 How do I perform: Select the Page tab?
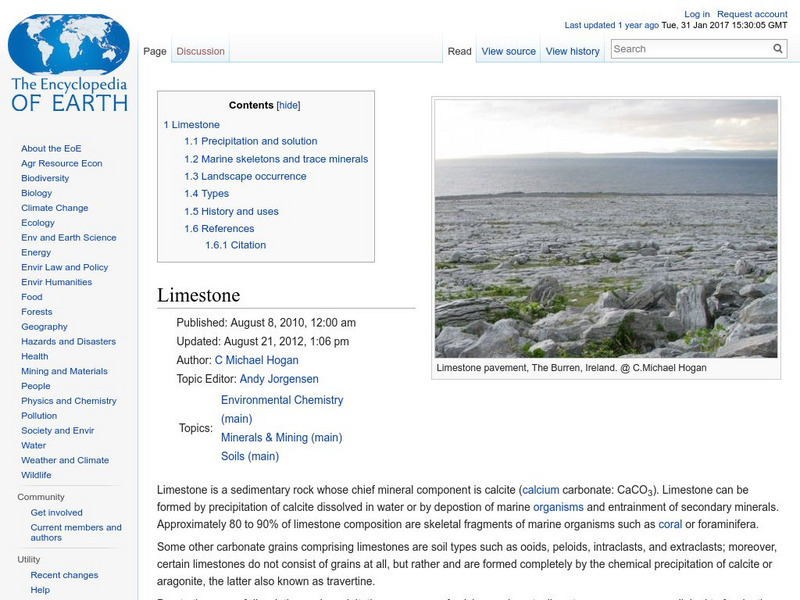coord(155,52)
